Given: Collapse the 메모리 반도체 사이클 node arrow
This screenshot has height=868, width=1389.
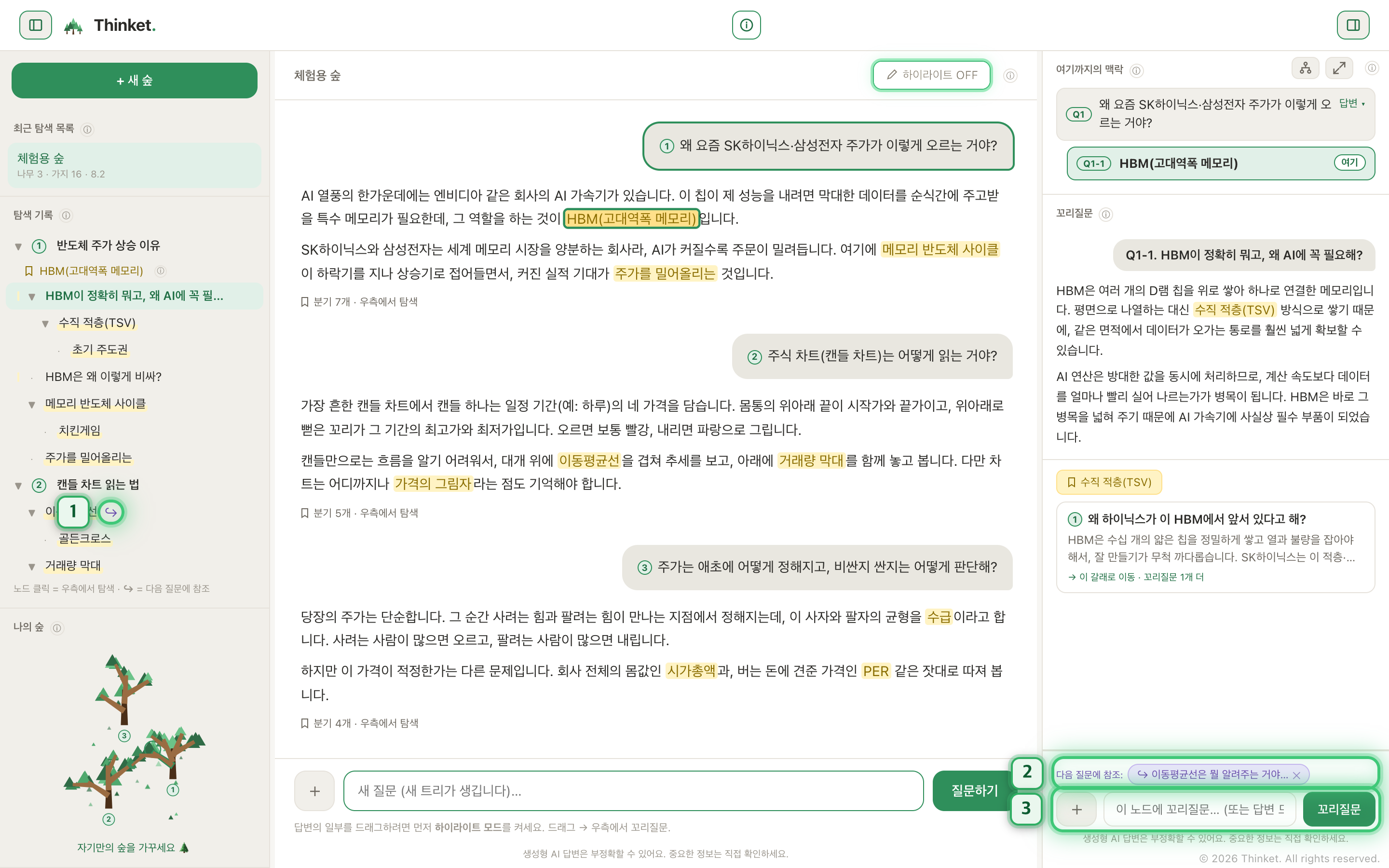Looking at the screenshot, I should point(32,405).
